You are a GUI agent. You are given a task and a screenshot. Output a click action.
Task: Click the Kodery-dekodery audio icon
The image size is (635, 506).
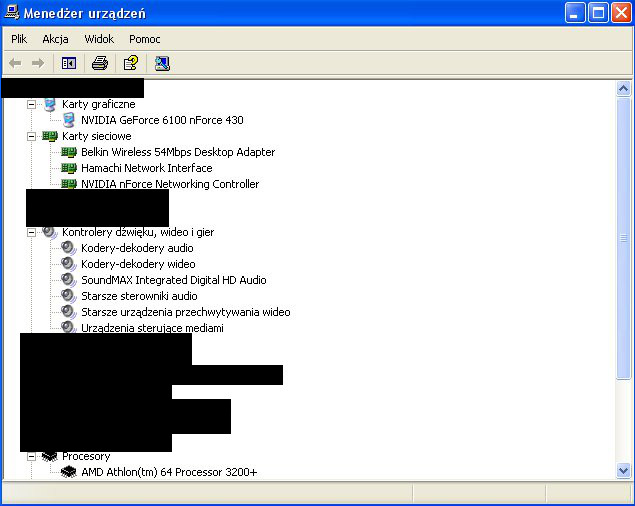click(x=69, y=248)
